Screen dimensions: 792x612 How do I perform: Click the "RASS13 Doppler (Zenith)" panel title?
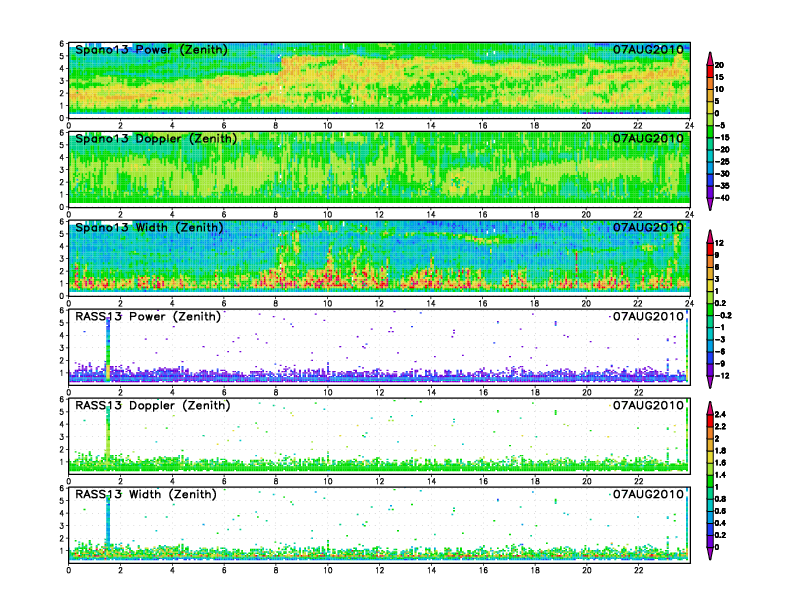tap(153, 405)
